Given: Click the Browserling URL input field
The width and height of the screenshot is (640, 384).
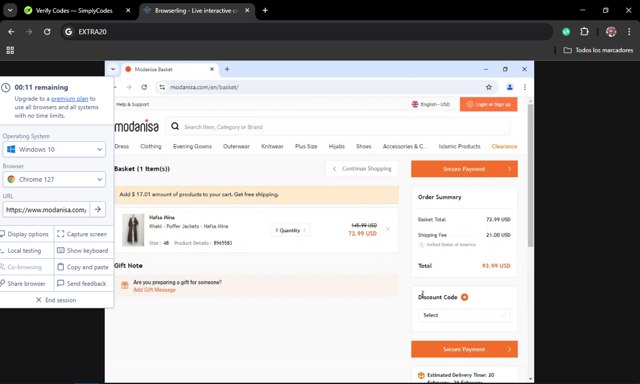Looking at the screenshot, I should point(46,210).
